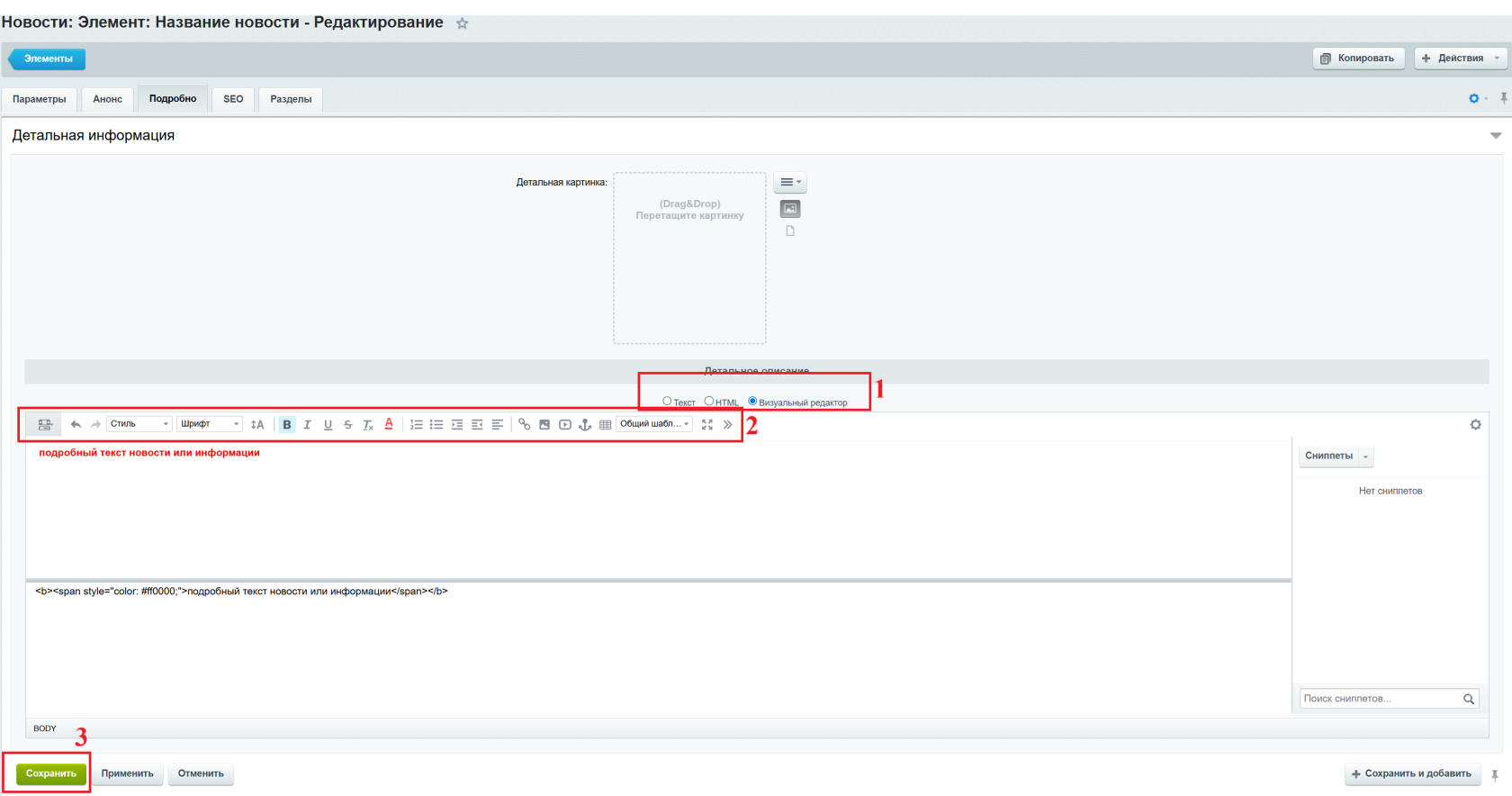Change the editor view mode icon
This screenshot has height=796, width=1512.
(x=44, y=424)
